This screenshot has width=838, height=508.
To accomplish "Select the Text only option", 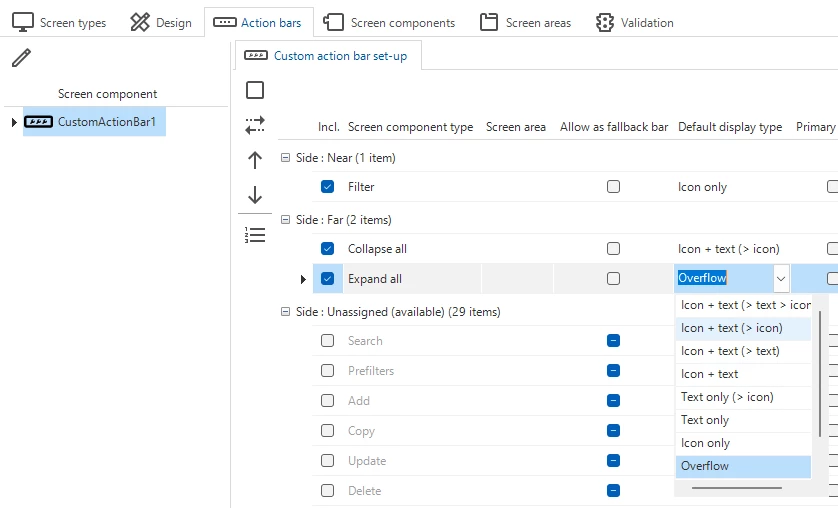I will [x=705, y=420].
